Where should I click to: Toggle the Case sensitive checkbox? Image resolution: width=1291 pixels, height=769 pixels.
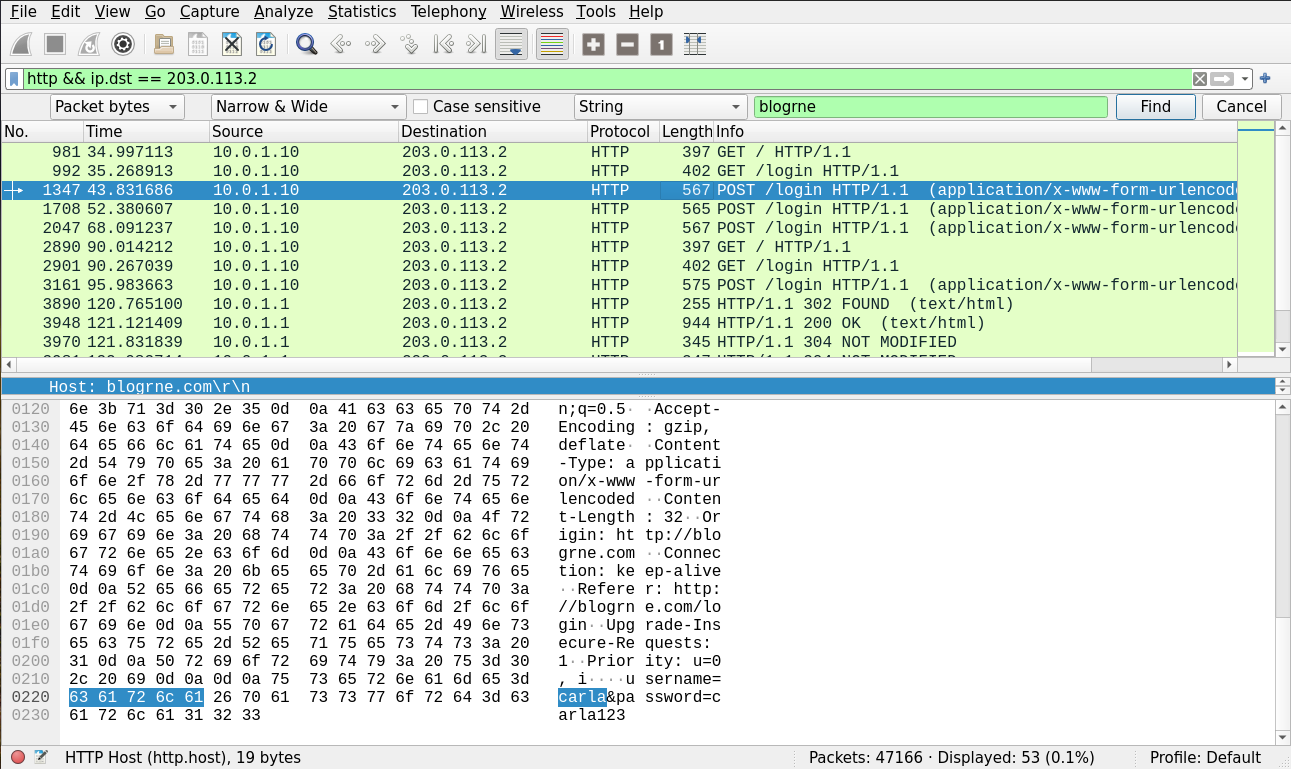[421, 107]
